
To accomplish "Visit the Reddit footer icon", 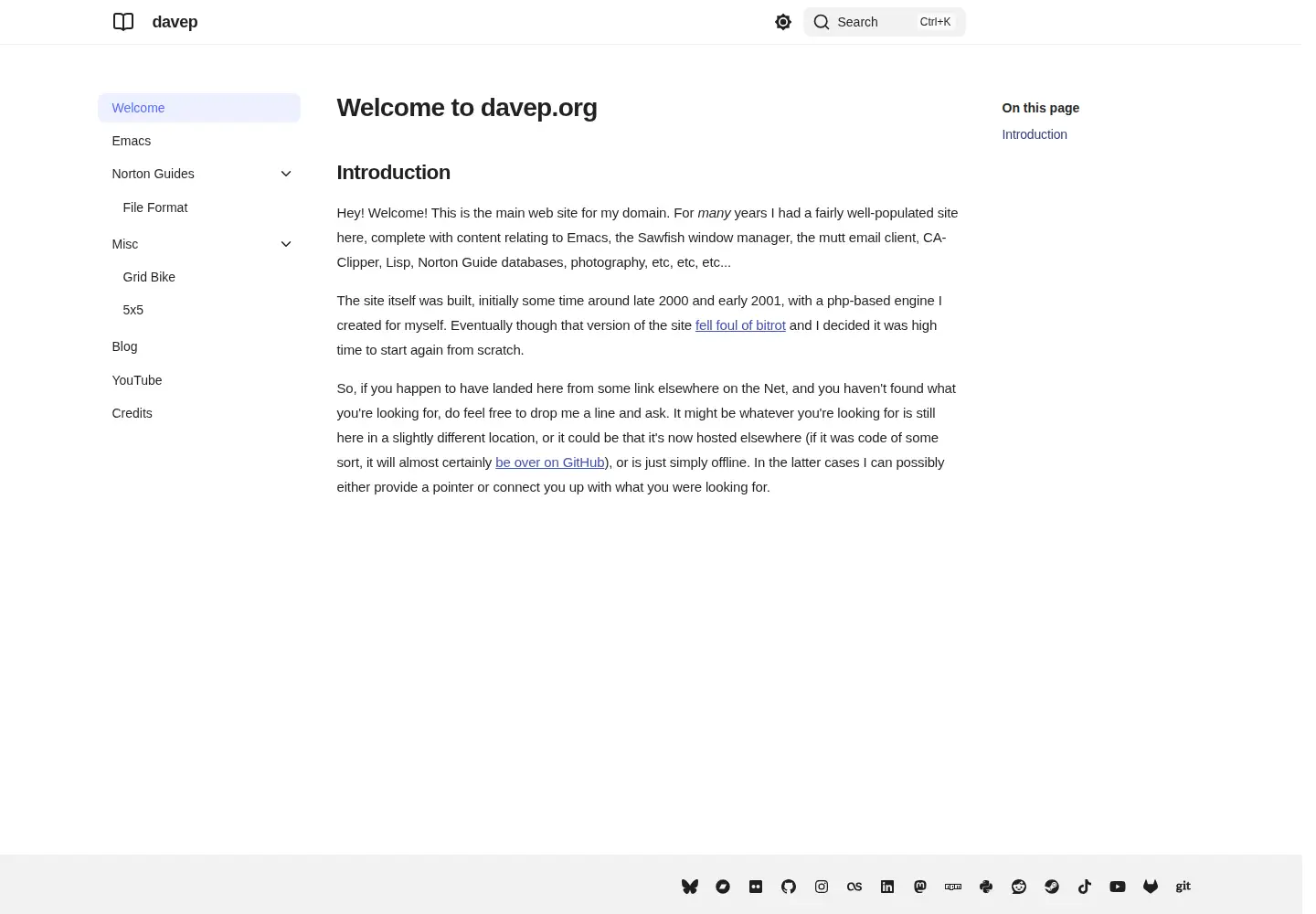I will (1019, 887).
